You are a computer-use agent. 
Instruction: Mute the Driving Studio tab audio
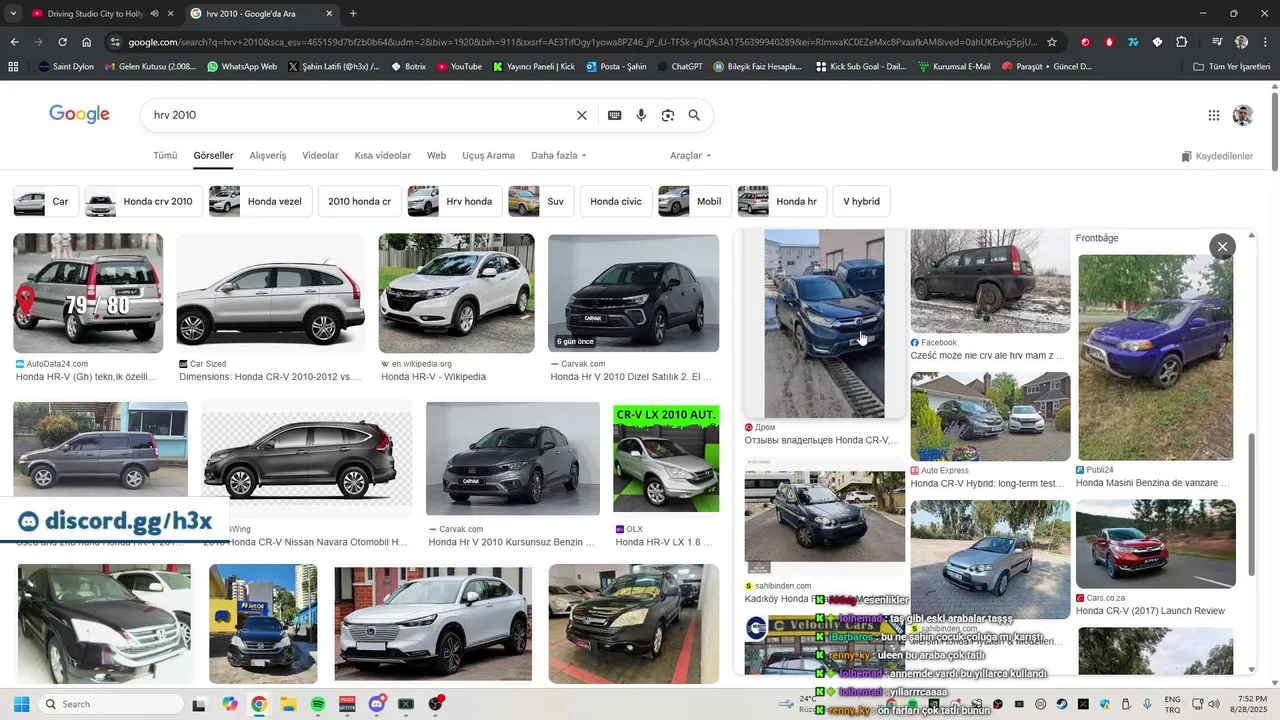pos(154,13)
